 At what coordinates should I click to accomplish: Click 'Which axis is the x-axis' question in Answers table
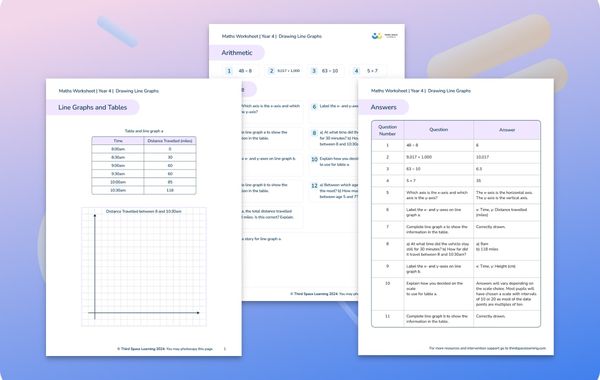[x=437, y=195]
